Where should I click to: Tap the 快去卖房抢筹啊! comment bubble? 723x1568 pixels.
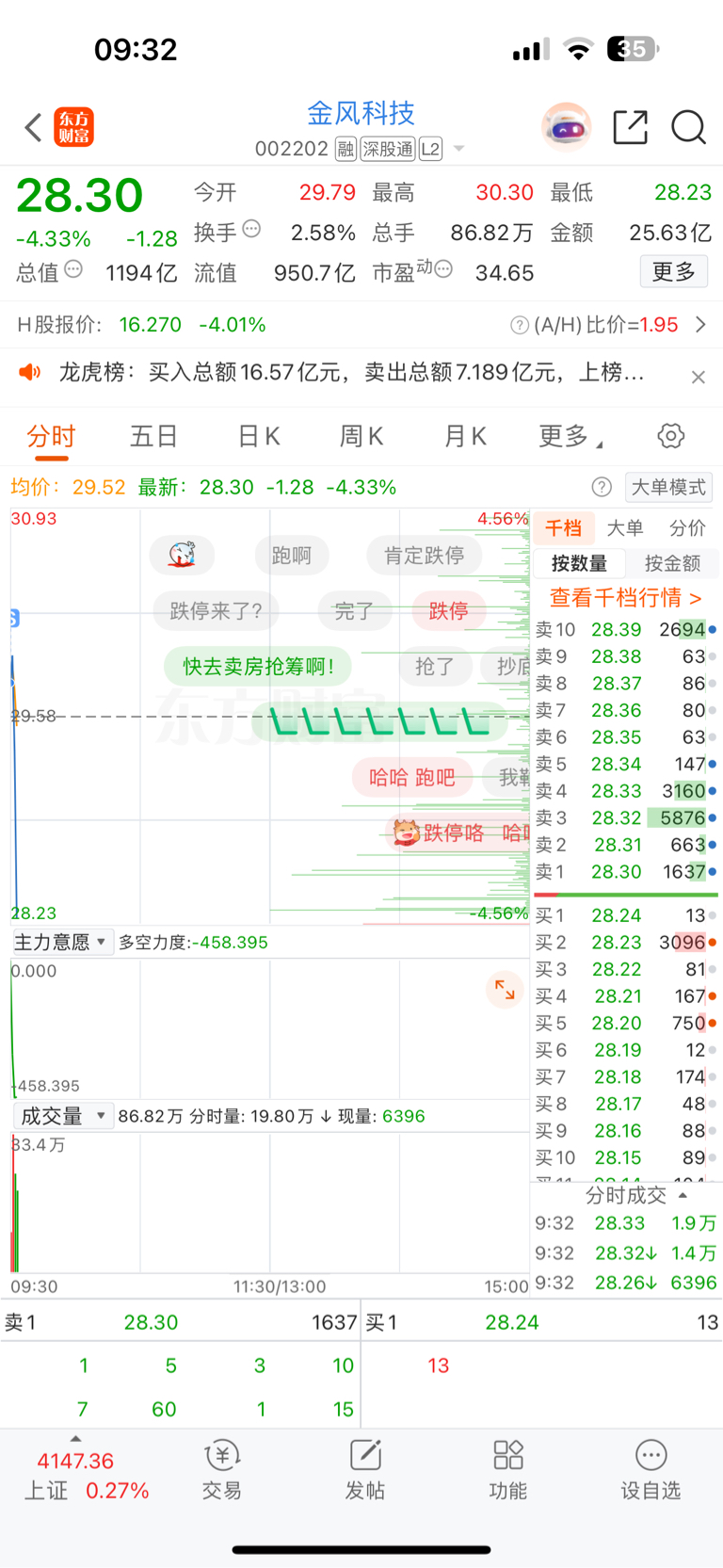coord(259,666)
